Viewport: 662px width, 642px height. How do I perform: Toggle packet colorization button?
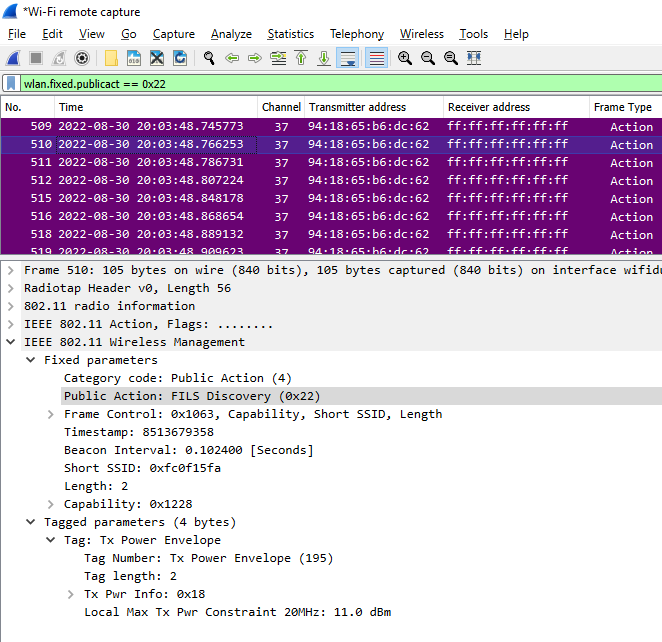376,58
